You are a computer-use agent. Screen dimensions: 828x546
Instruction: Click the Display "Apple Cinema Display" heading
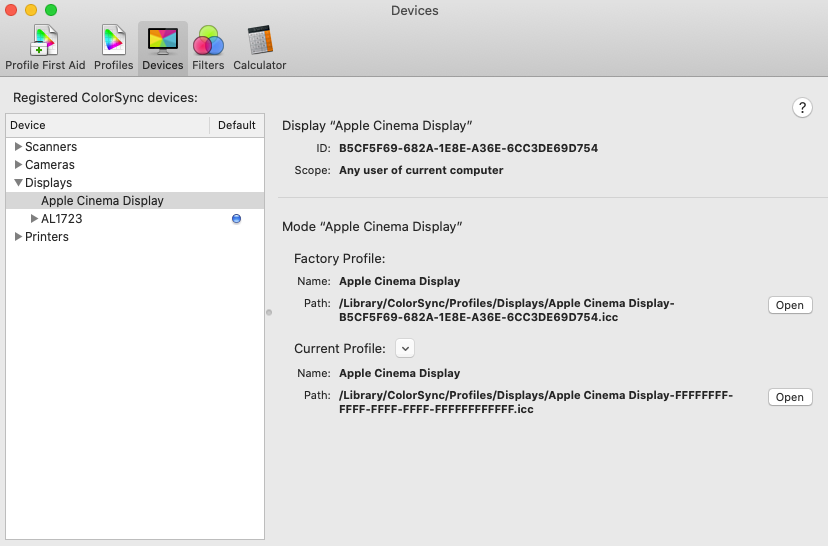click(x=377, y=126)
